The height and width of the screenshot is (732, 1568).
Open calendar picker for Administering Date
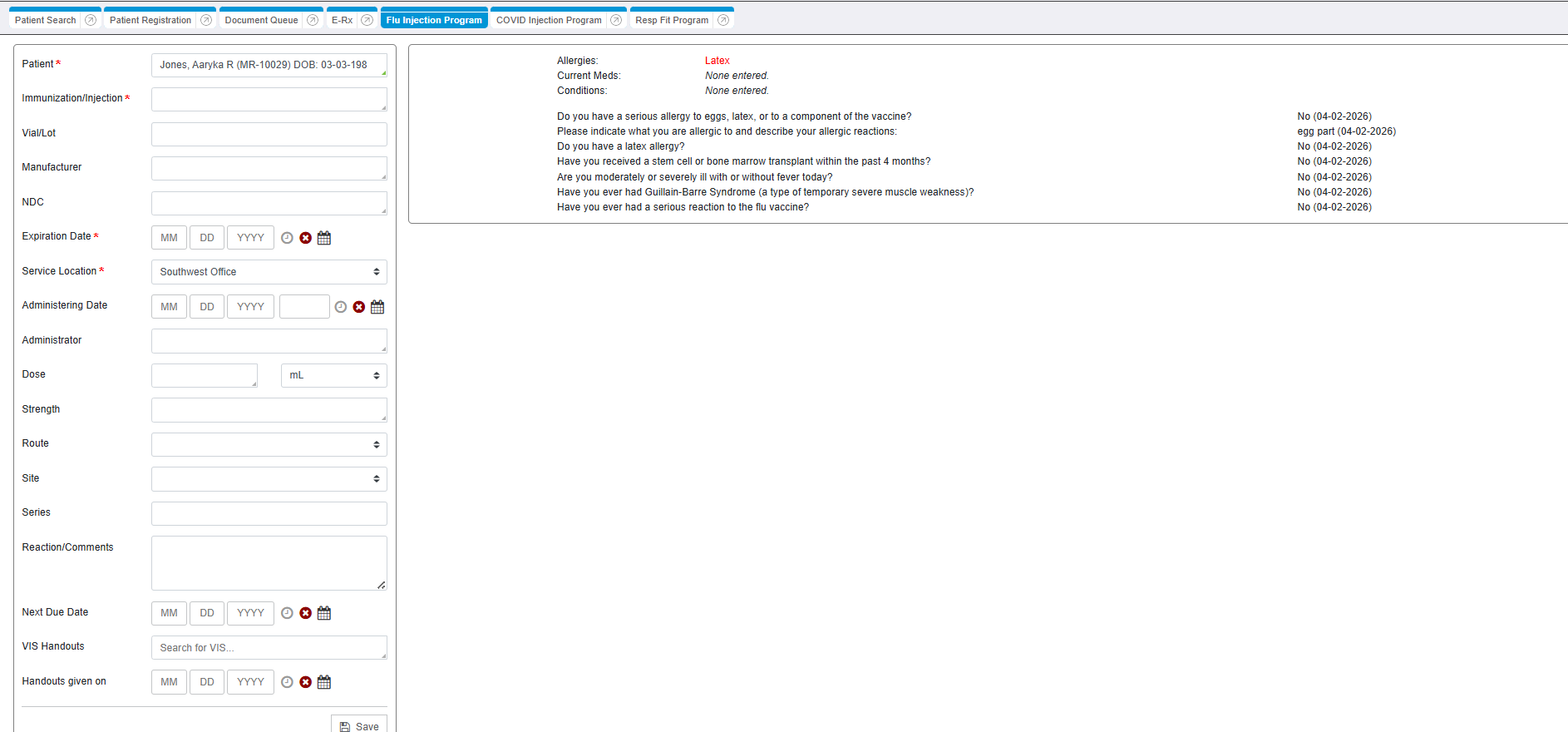pos(377,307)
